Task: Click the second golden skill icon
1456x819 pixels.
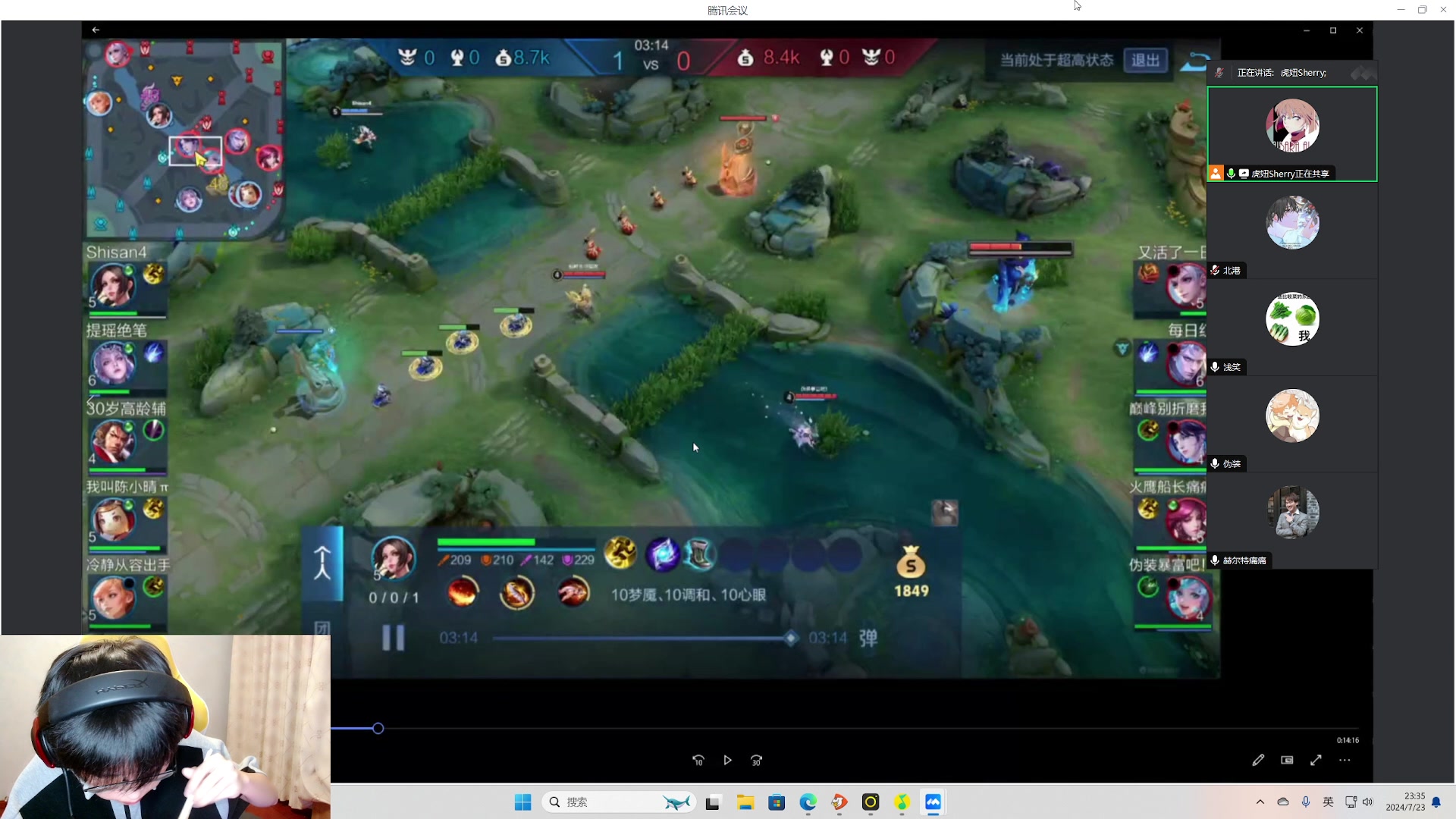Action: click(x=517, y=592)
